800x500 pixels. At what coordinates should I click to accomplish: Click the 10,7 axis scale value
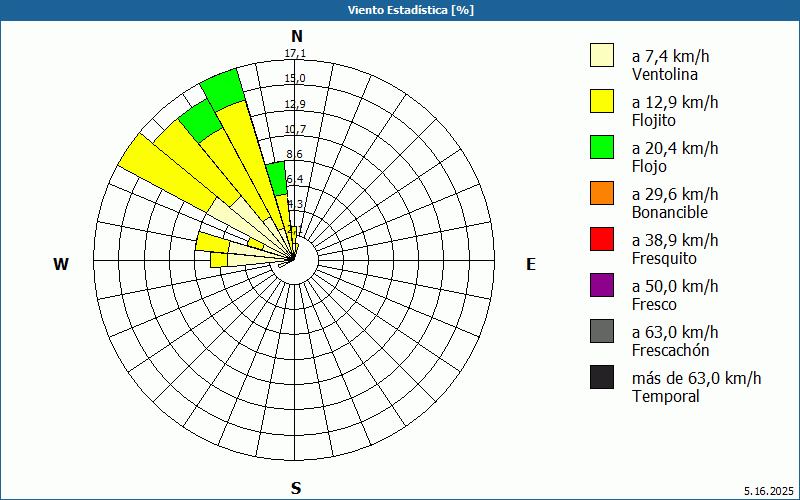pos(295,129)
